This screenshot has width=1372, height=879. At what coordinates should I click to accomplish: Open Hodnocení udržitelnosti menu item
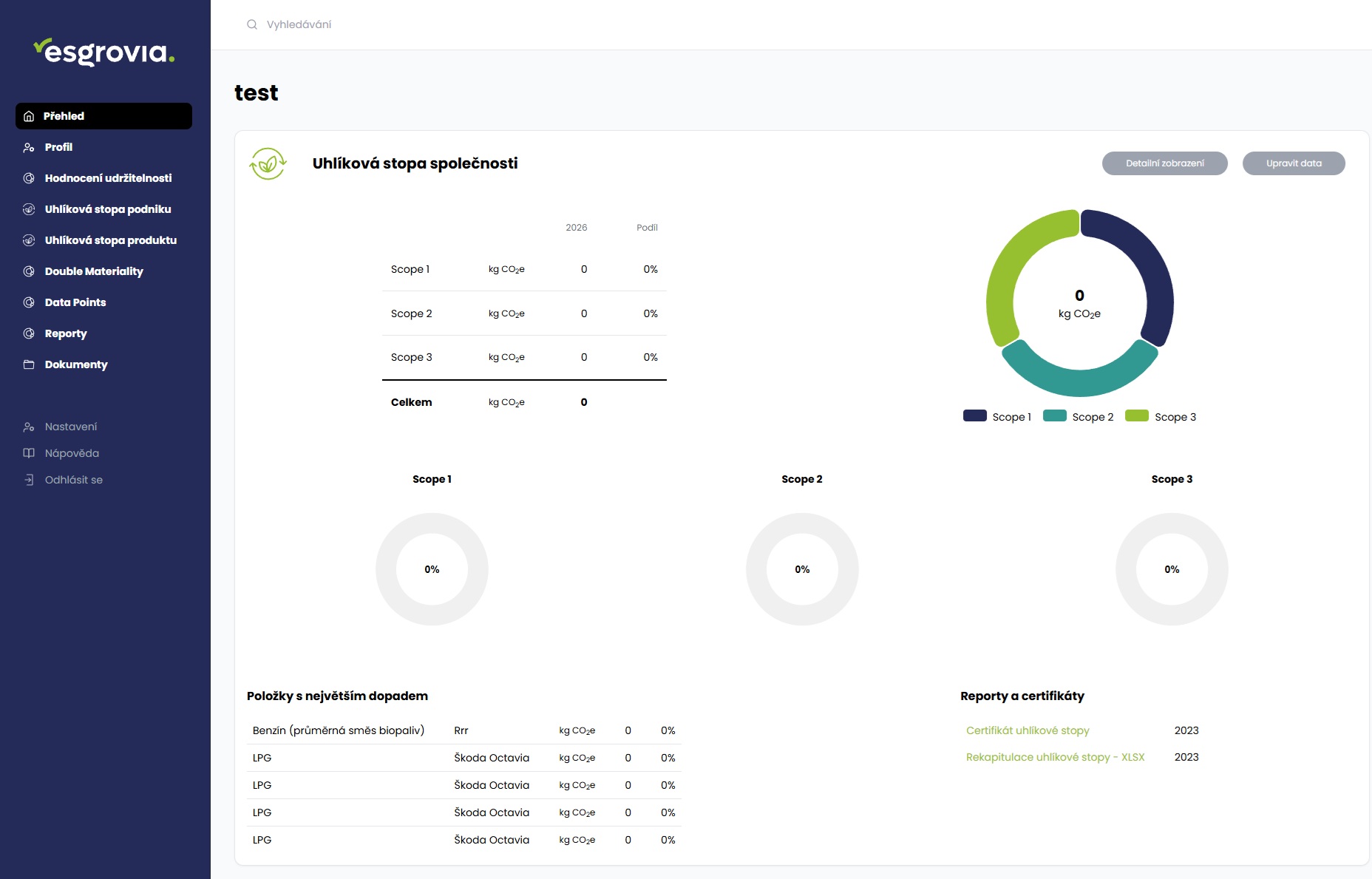tap(108, 178)
